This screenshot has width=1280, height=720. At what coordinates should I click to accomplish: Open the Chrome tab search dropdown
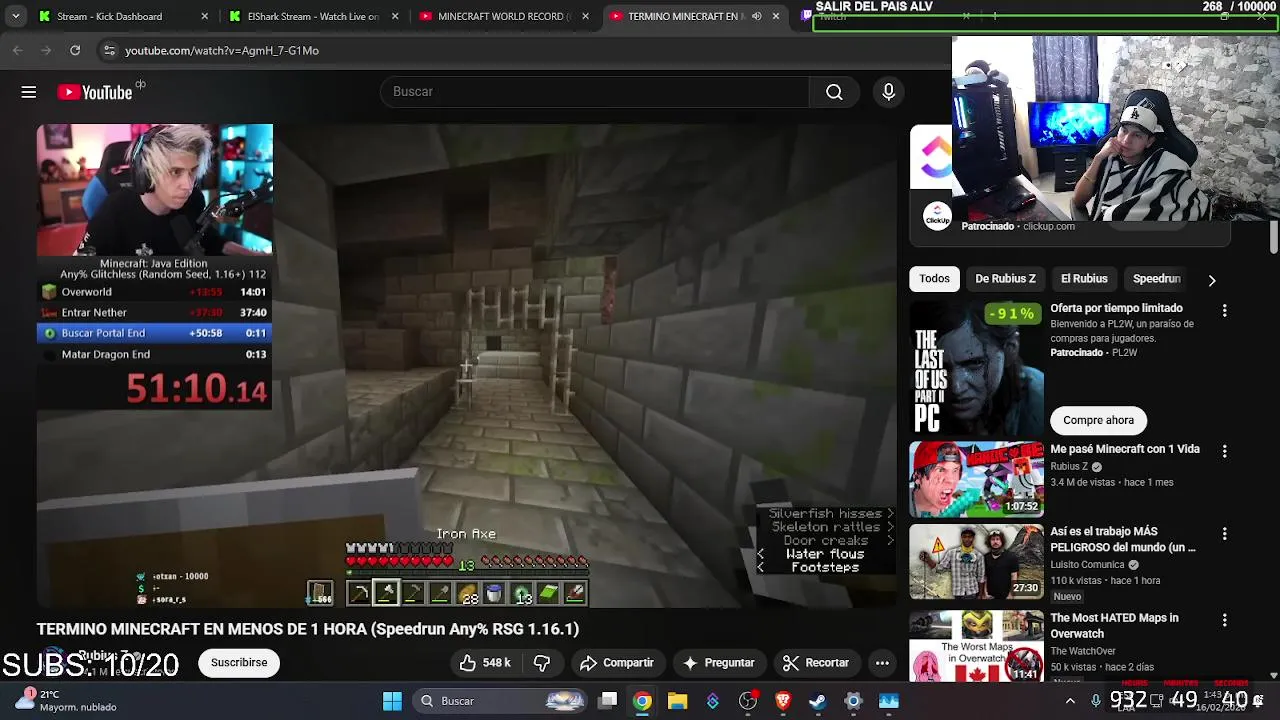16,16
